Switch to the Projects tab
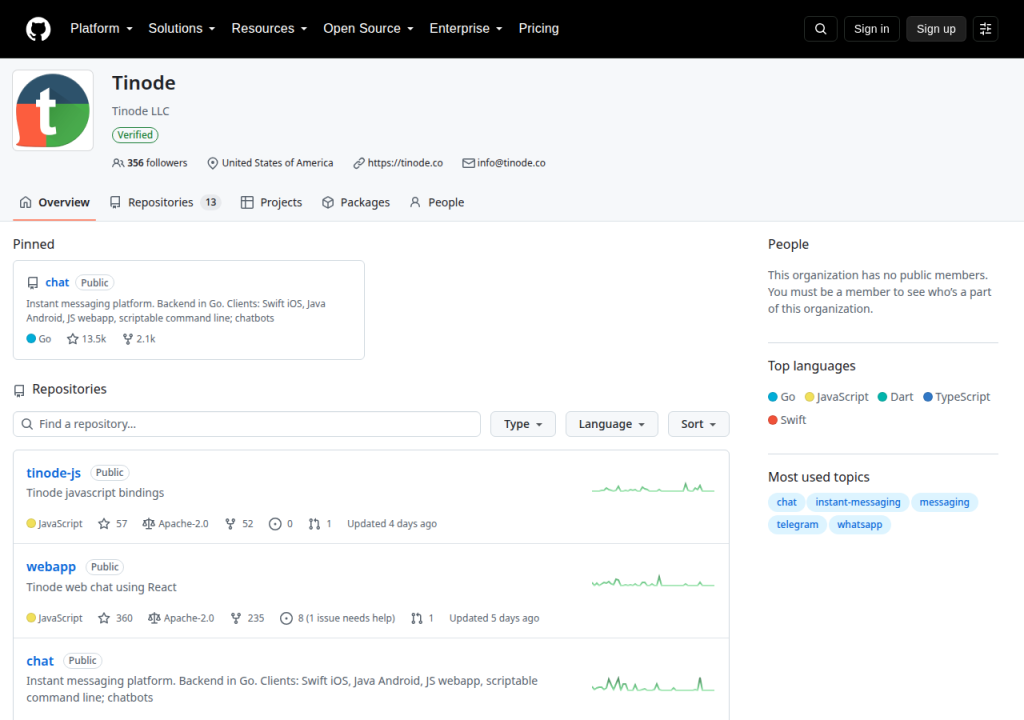Screen dimensions: 1024x720 [x=272, y=203]
